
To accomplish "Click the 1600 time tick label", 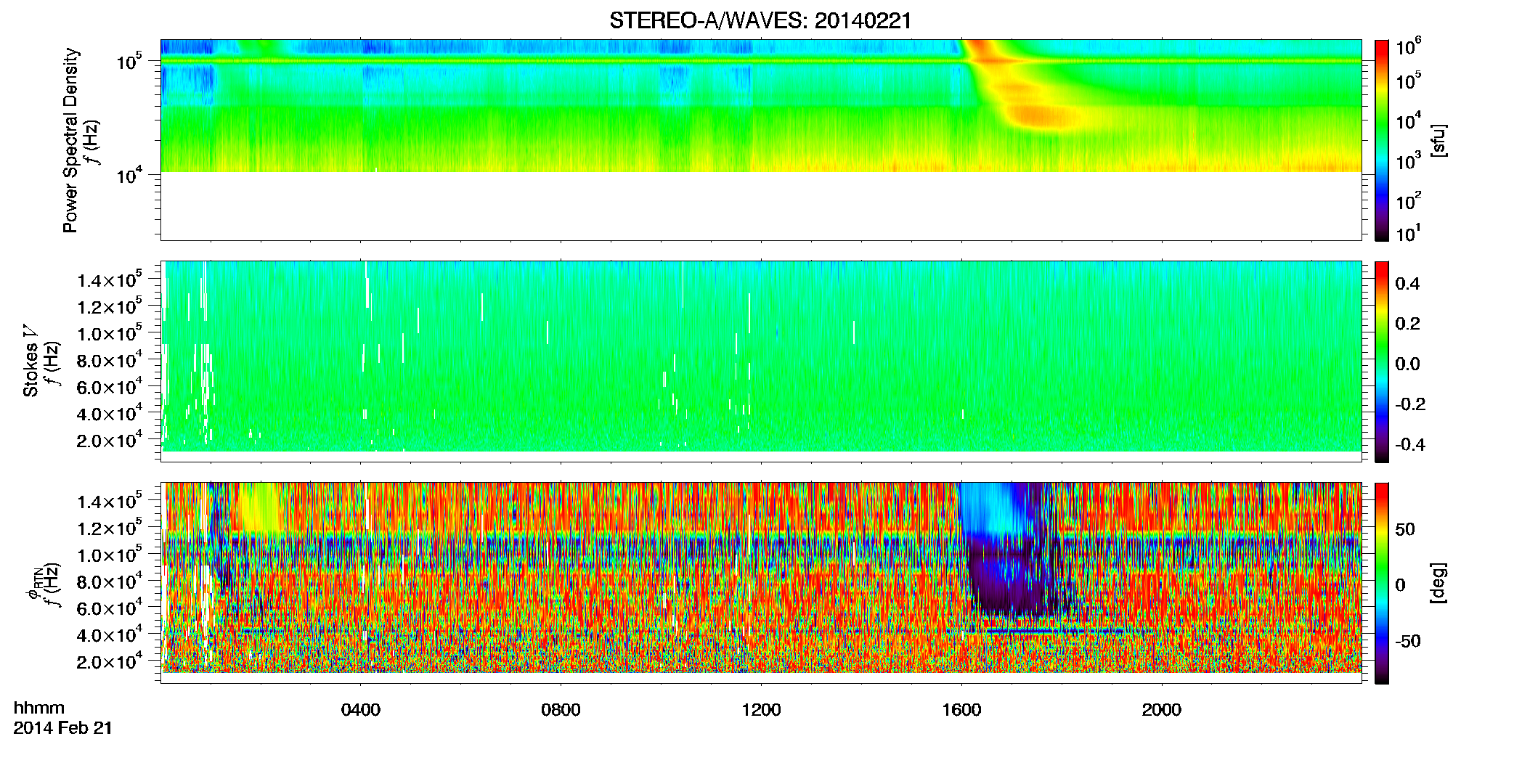I will tap(961, 710).
